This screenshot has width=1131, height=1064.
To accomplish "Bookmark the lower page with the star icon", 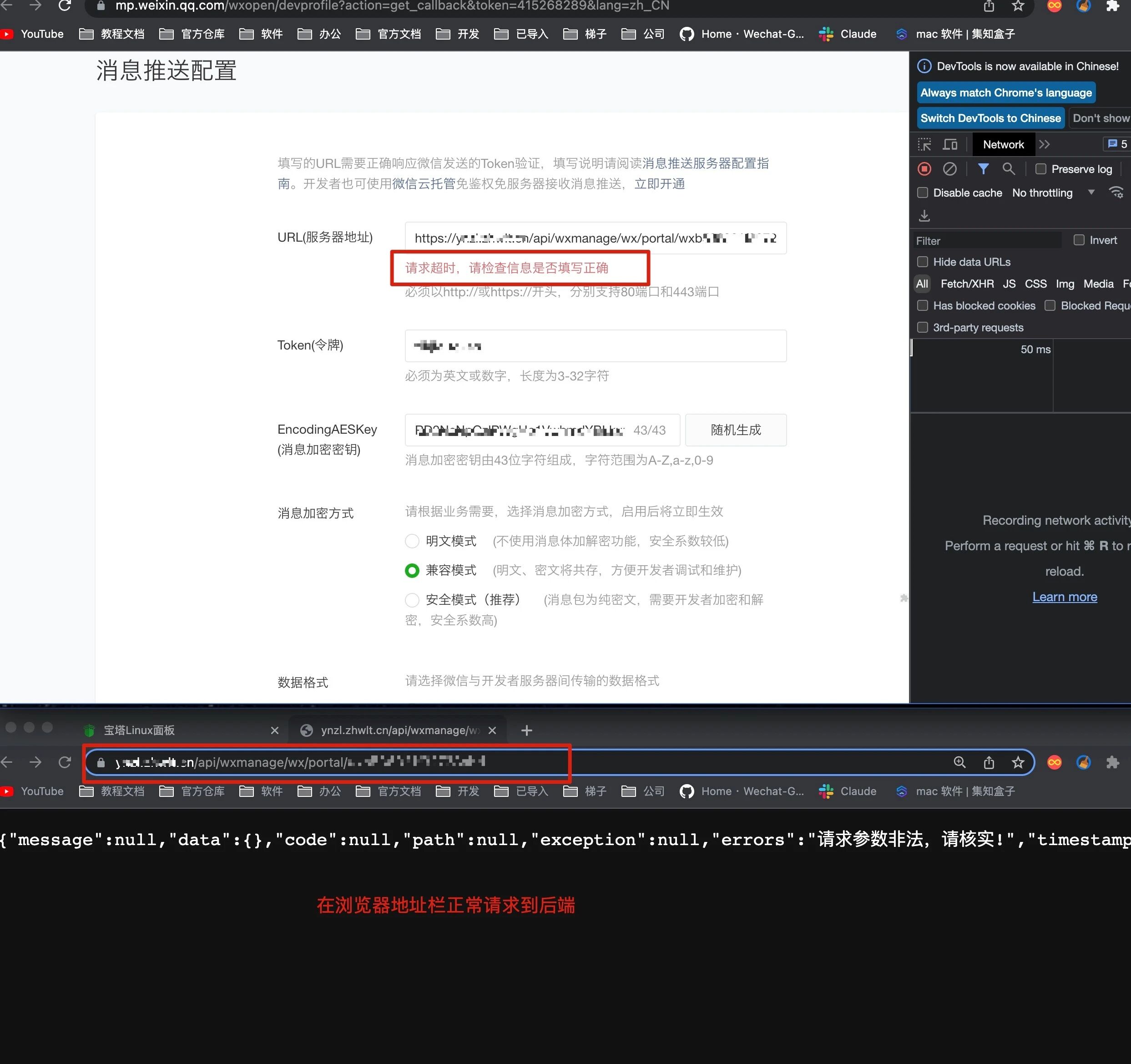I will tap(1018, 762).
